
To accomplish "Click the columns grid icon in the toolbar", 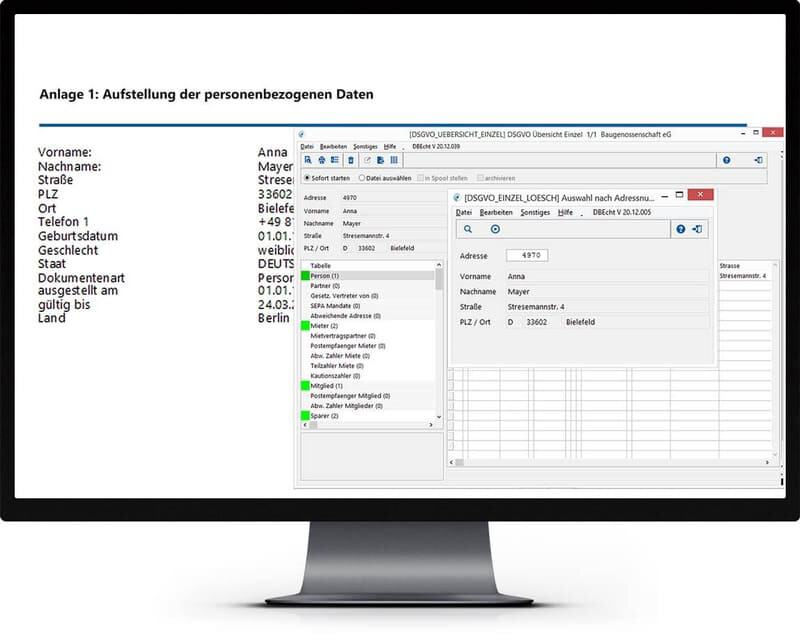I will [394, 160].
